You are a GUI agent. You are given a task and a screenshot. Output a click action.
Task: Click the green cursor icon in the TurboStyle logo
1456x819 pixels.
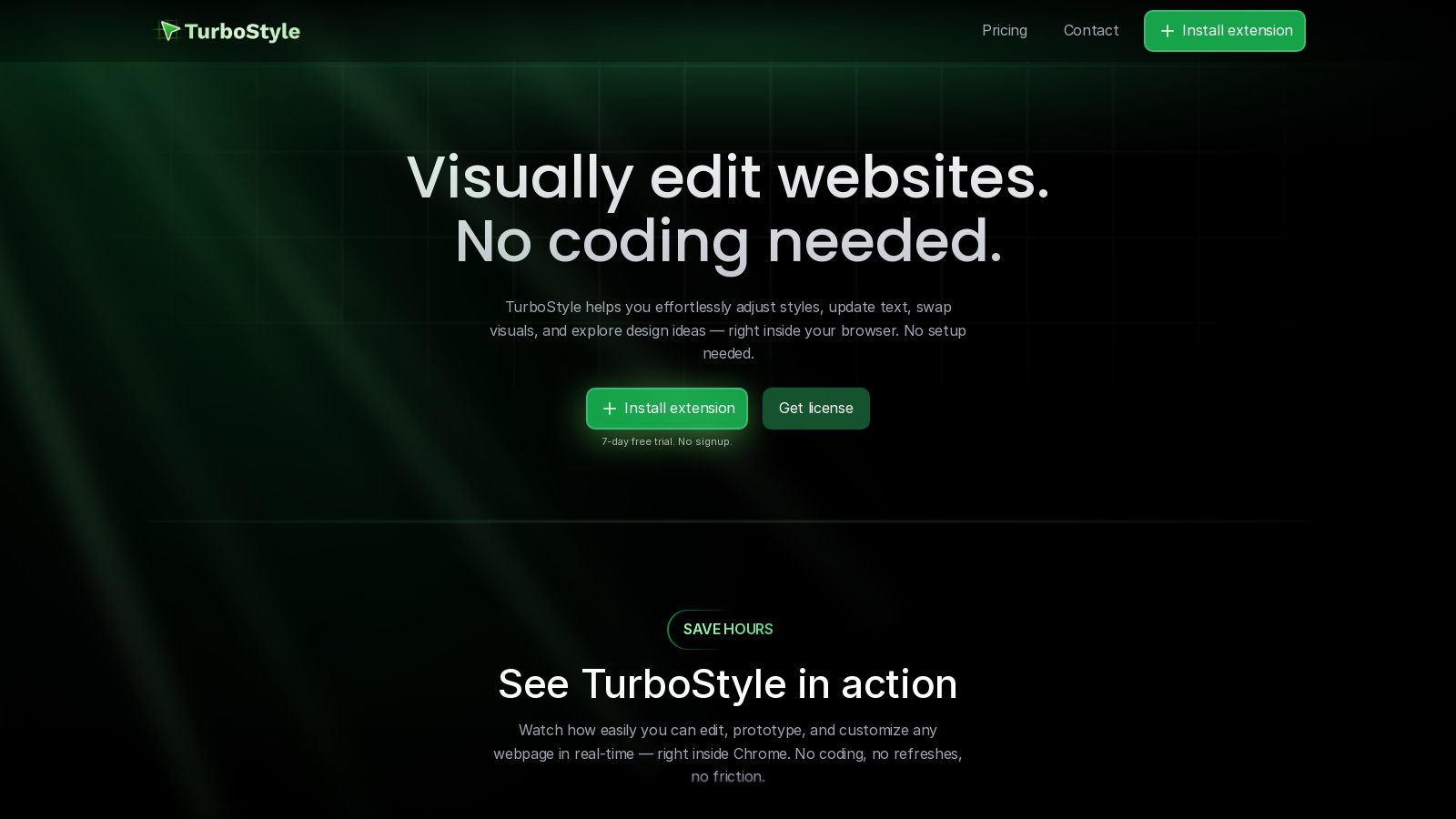coord(169,30)
